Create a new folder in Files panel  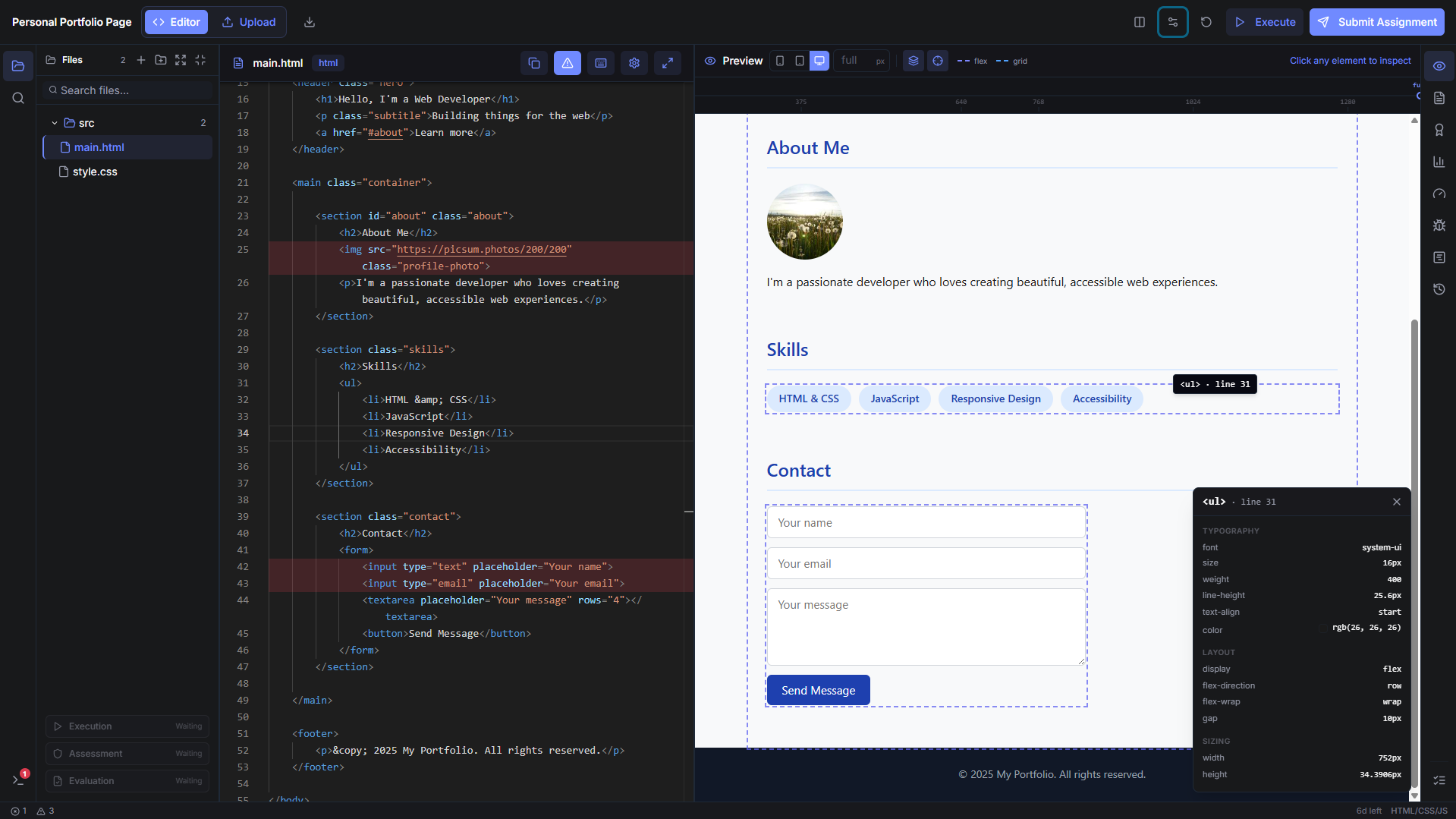click(161, 60)
